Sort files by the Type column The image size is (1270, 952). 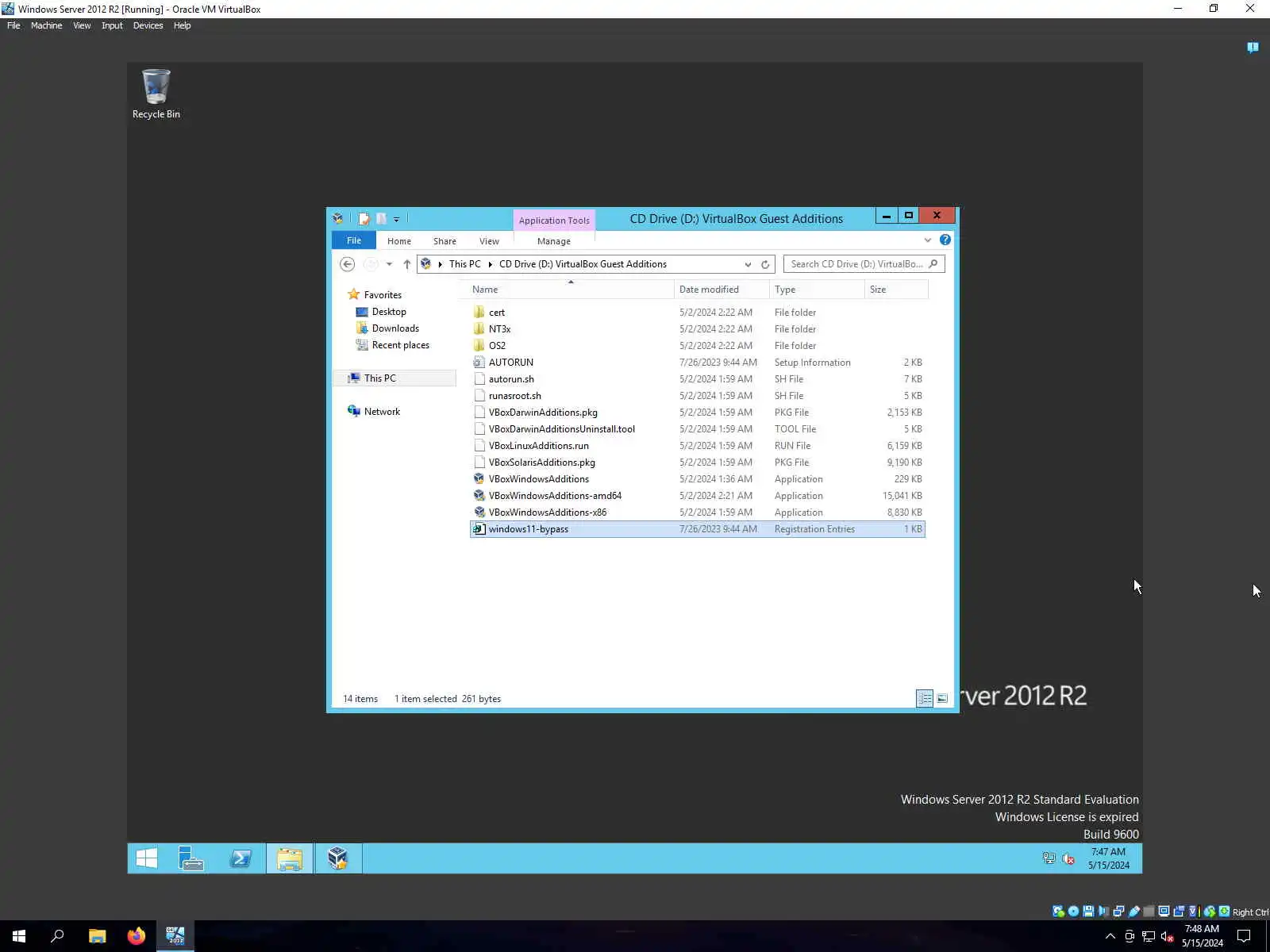(817, 290)
